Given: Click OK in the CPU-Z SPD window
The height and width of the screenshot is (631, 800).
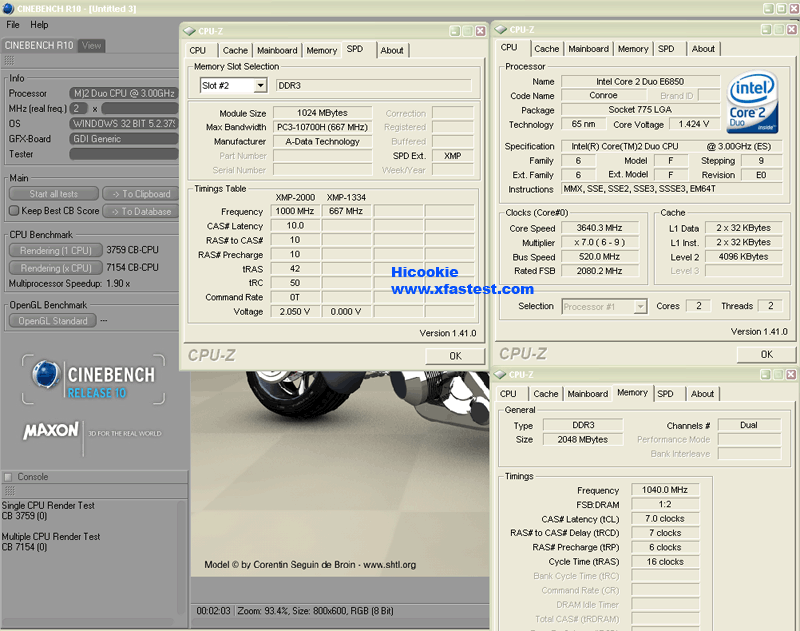Looking at the screenshot, I should [x=455, y=356].
